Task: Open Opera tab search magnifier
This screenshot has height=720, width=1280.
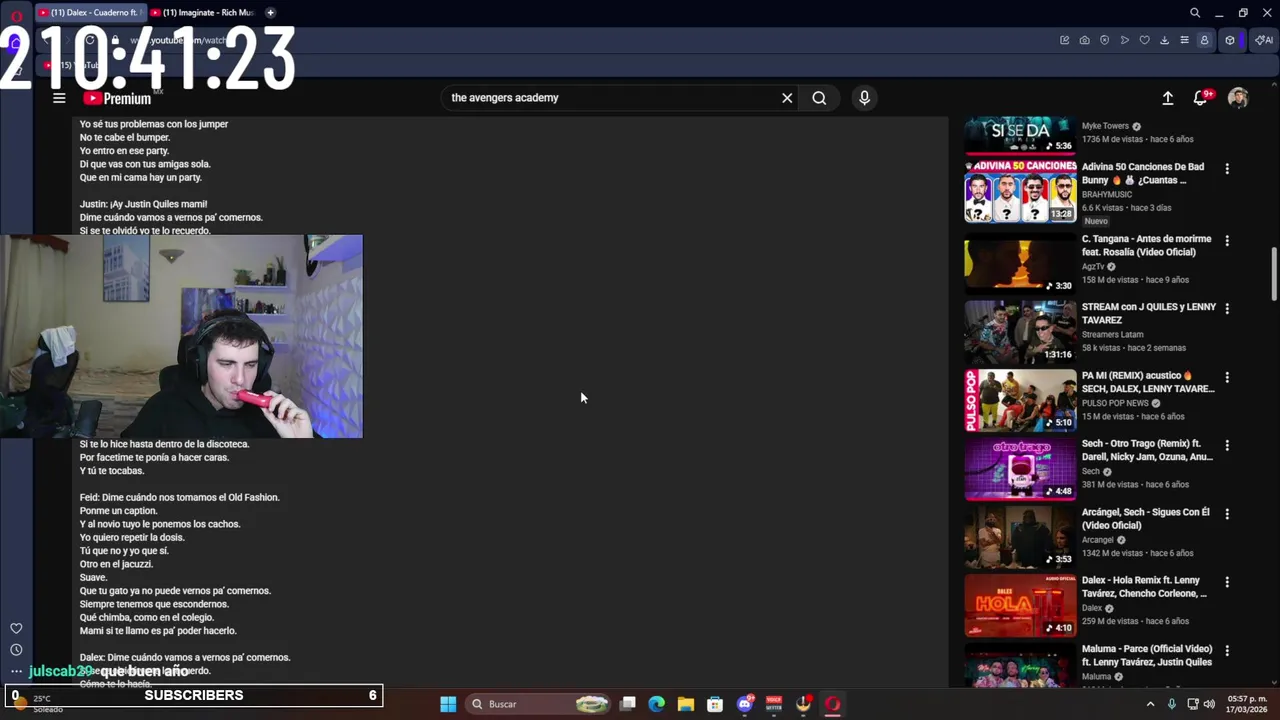Action: point(1194,13)
